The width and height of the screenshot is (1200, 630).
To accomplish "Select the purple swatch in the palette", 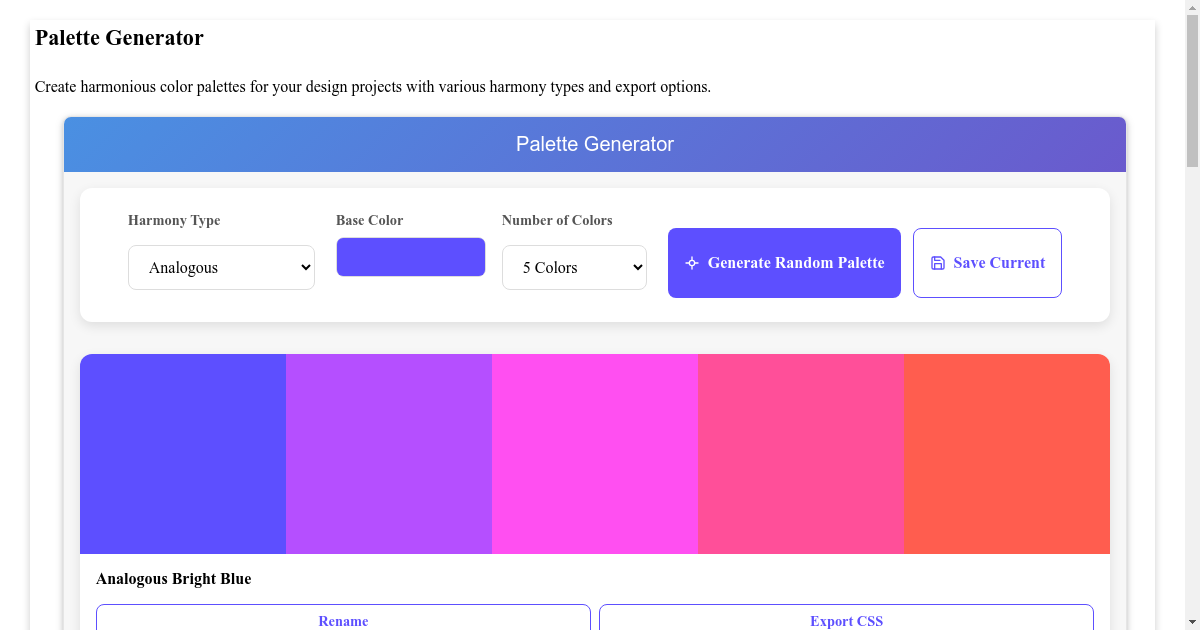I will [389, 453].
